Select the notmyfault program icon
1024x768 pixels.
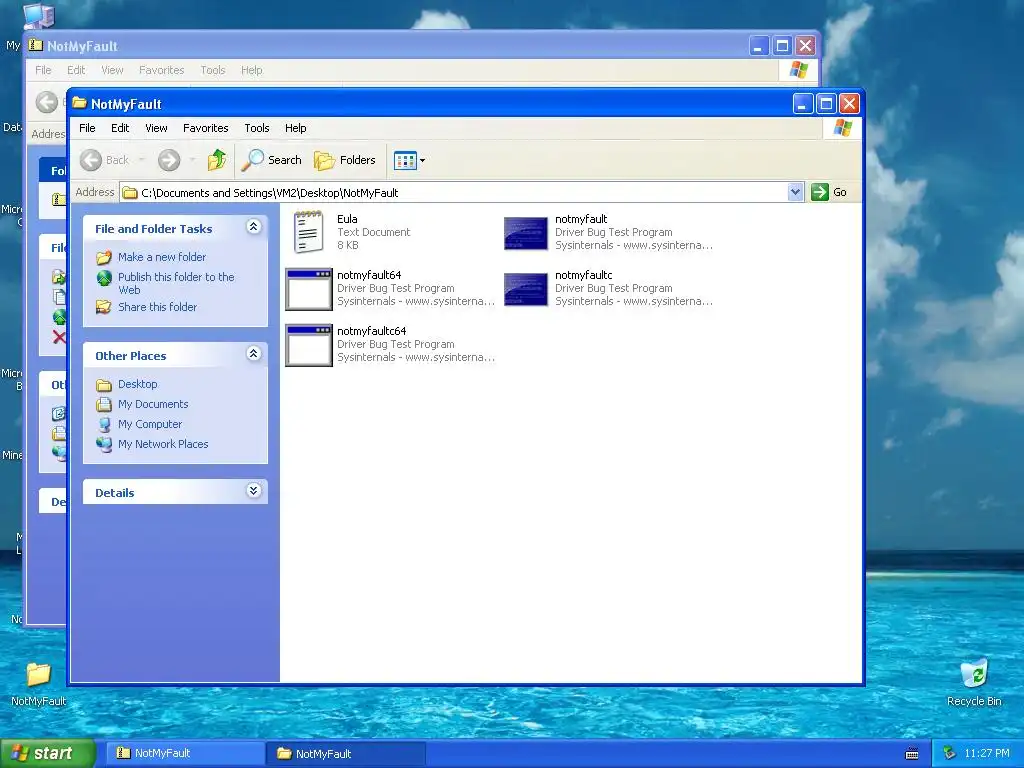(526, 233)
